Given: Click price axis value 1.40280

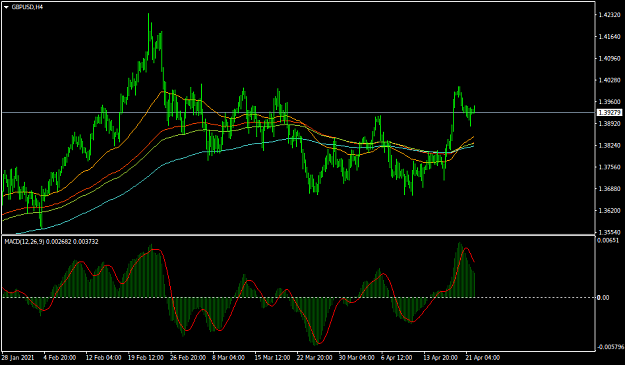Looking at the screenshot, I should pyautogui.click(x=609, y=80).
